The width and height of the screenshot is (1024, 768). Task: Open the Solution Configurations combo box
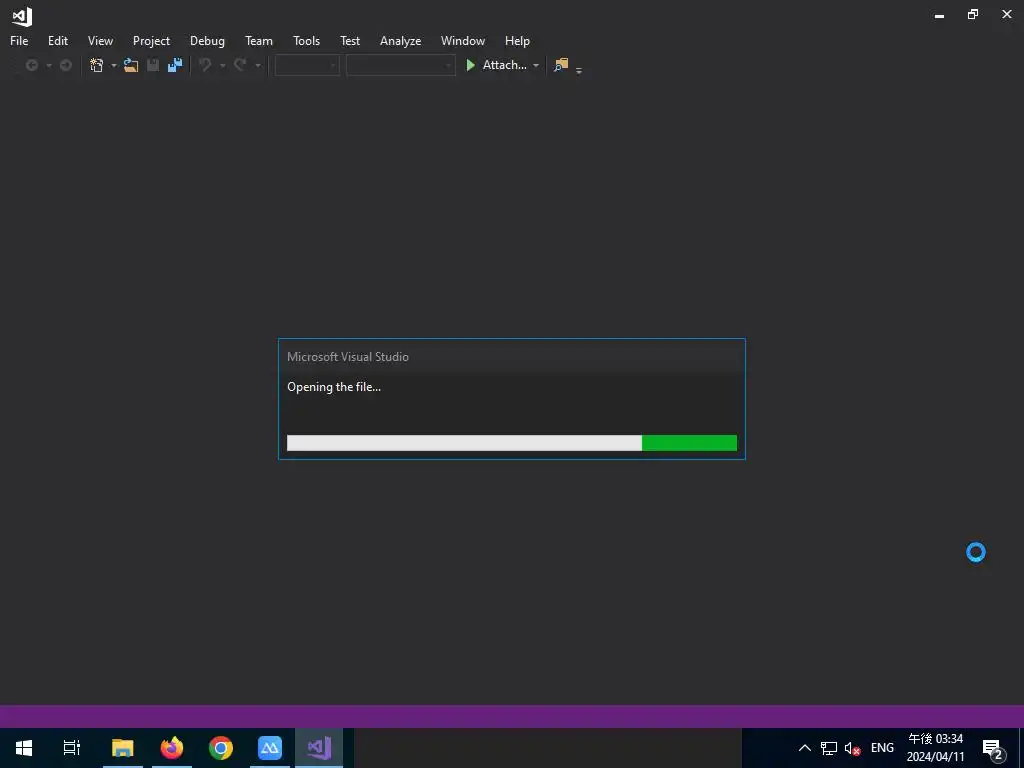(307, 65)
